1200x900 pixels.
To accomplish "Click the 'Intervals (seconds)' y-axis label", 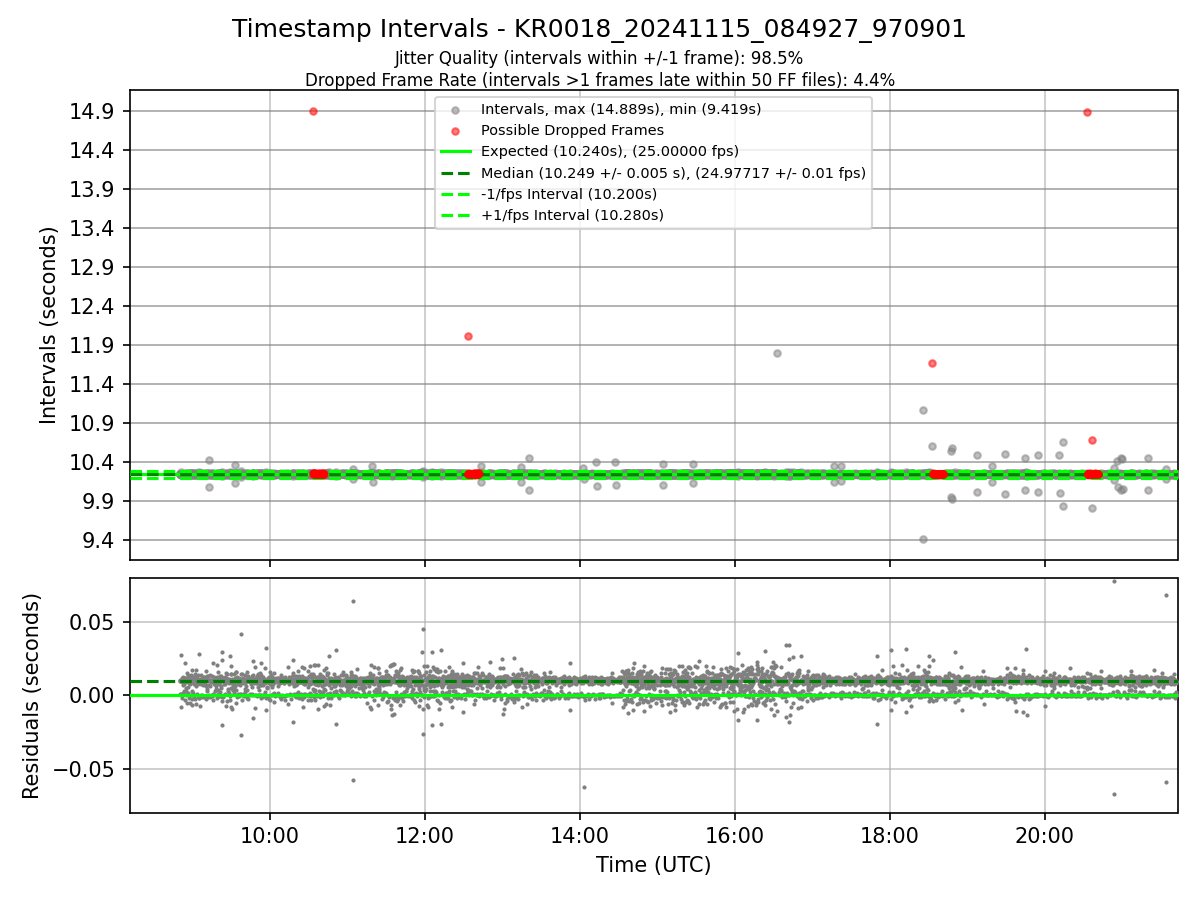I will click(49, 325).
